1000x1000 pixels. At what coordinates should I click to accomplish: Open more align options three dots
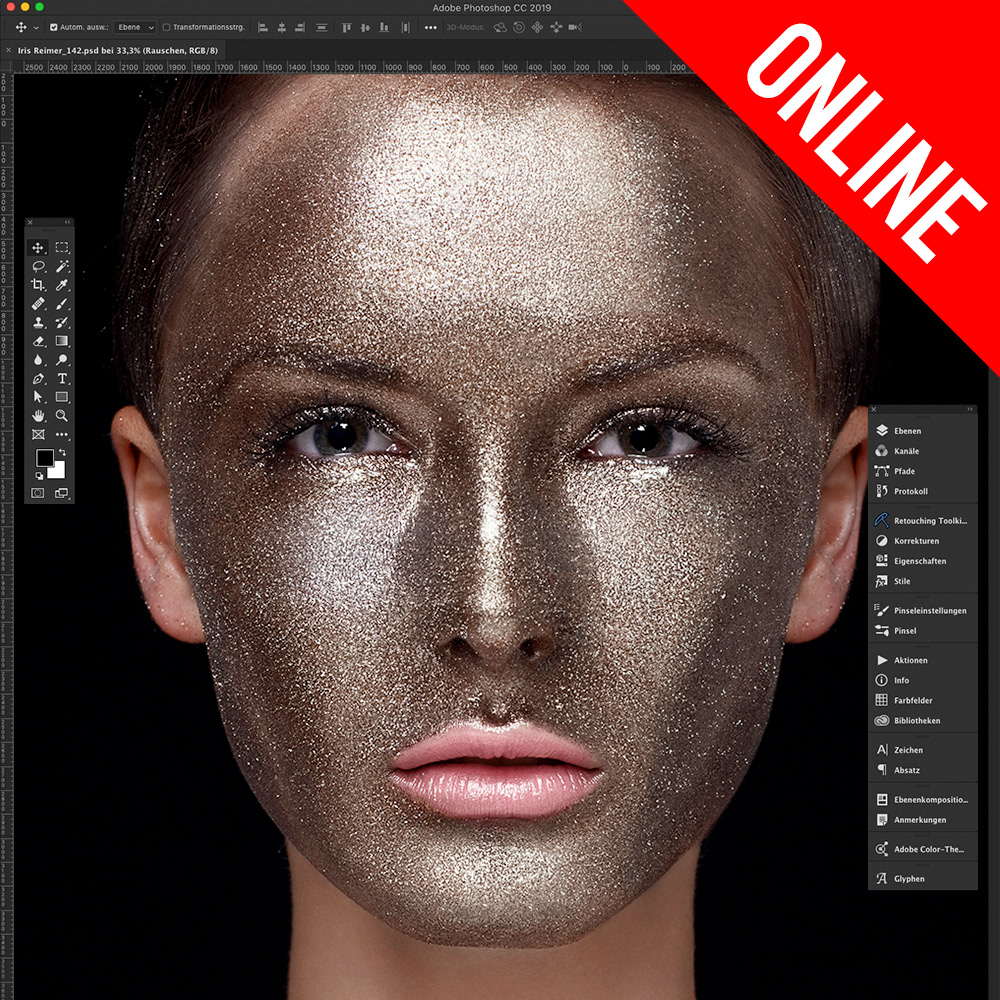click(x=430, y=27)
